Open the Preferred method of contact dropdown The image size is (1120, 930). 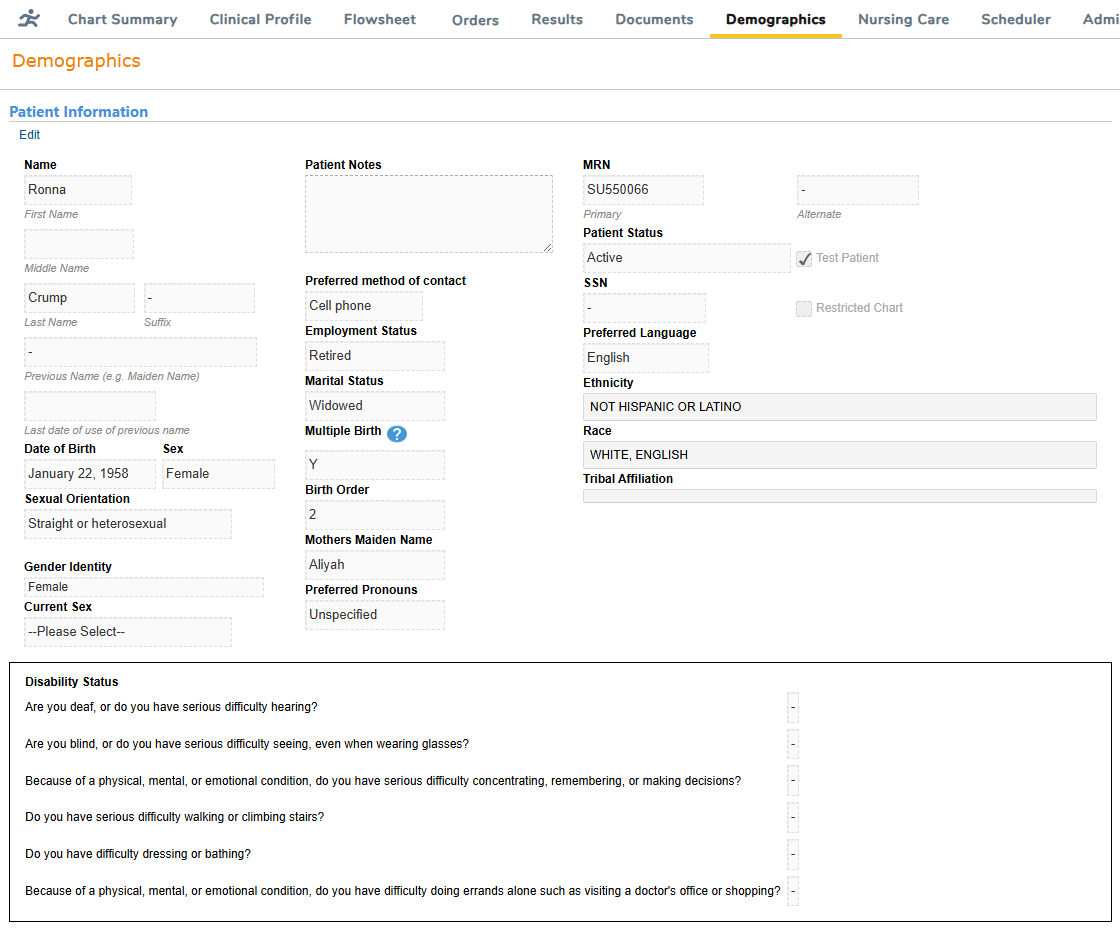point(364,305)
